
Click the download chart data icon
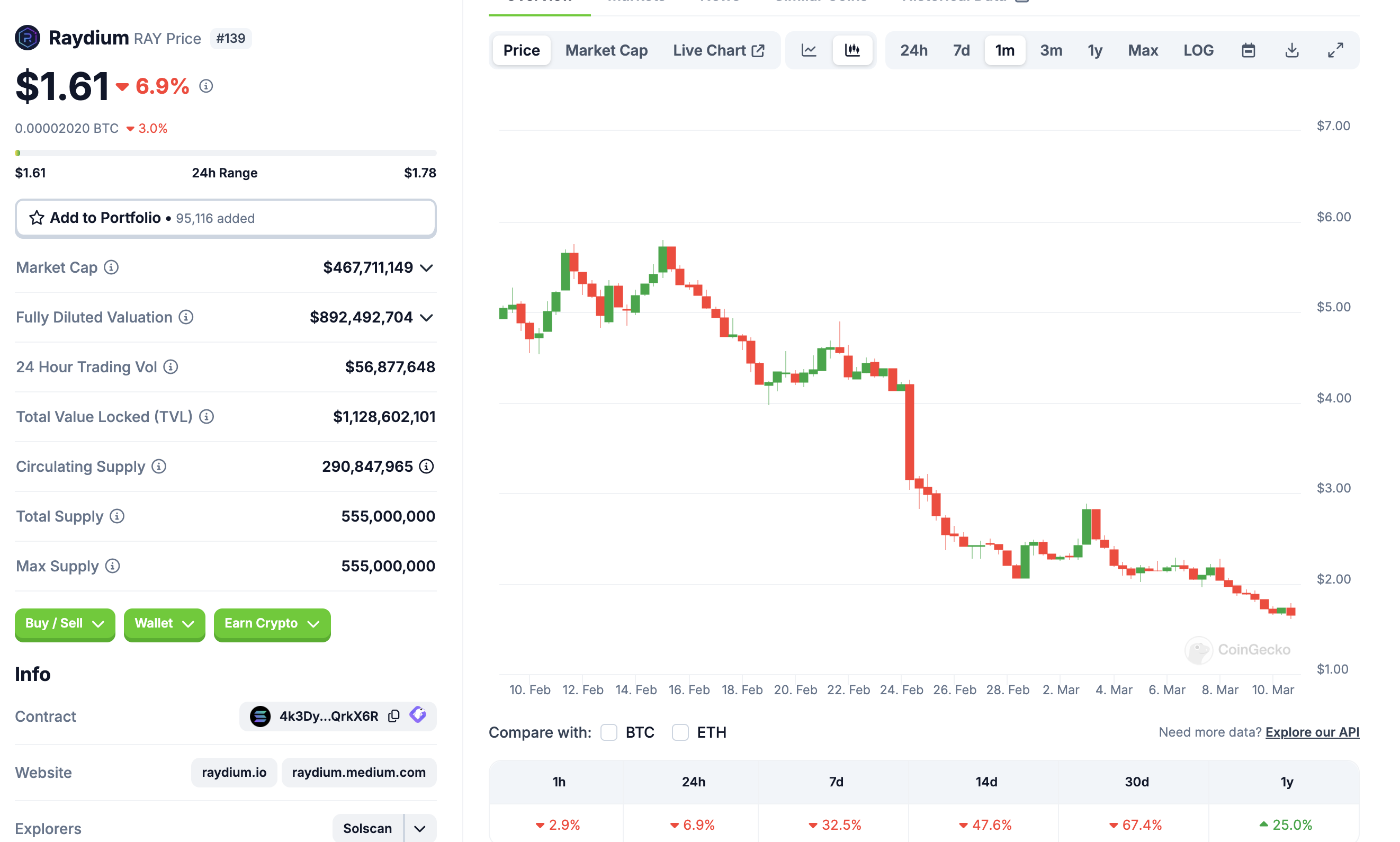tap(1291, 50)
